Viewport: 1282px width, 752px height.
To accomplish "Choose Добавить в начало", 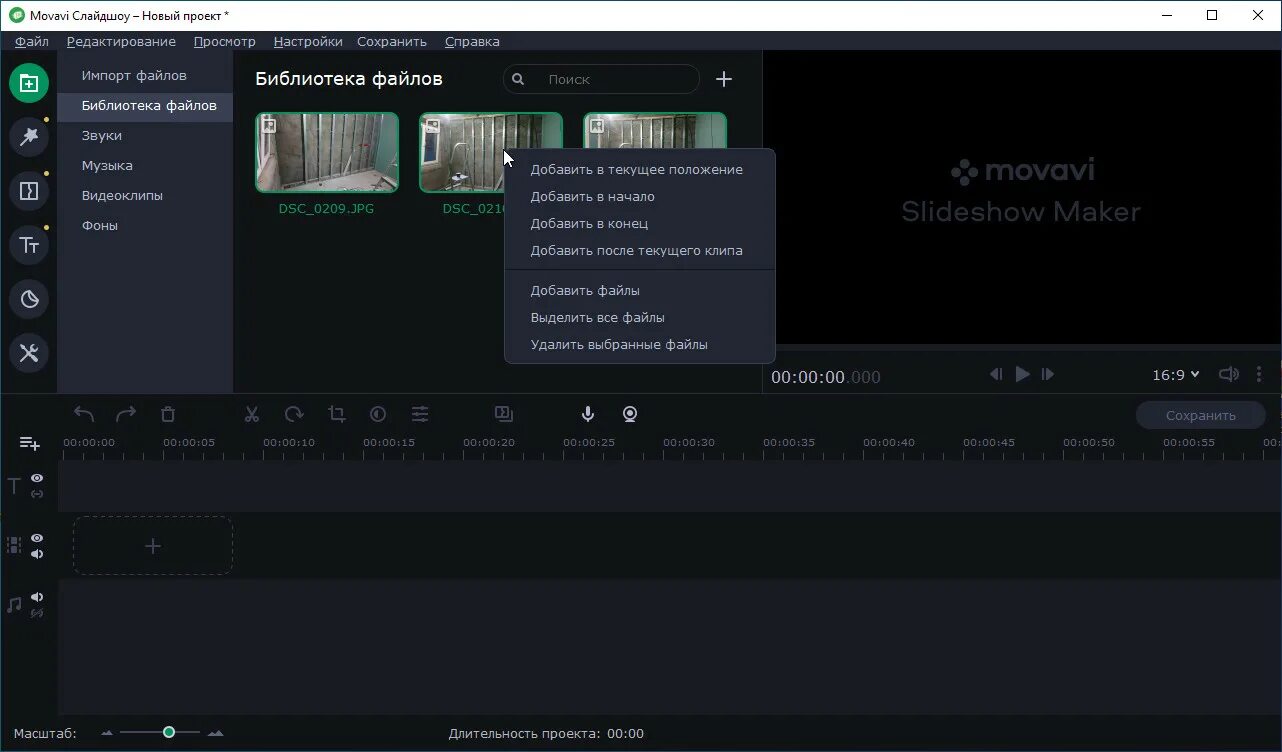I will 640,196.
